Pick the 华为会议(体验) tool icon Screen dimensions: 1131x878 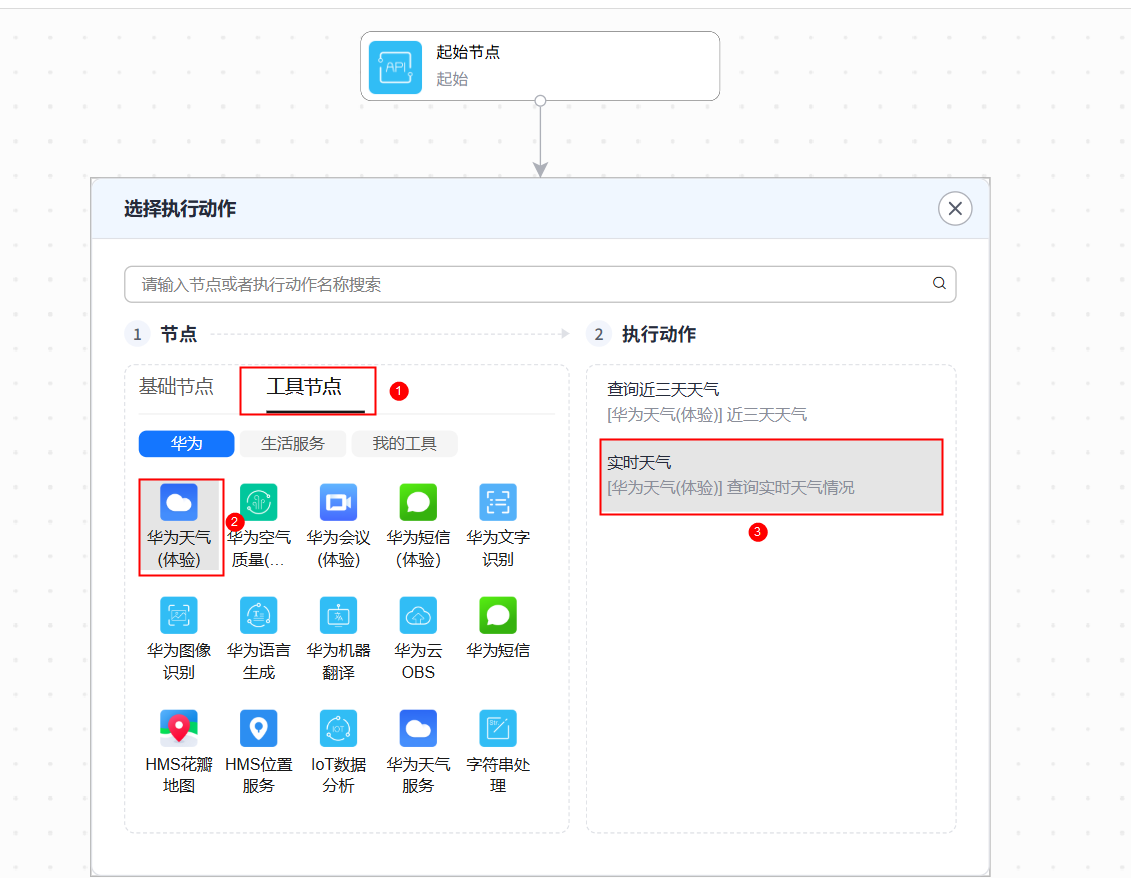pos(338,502)
